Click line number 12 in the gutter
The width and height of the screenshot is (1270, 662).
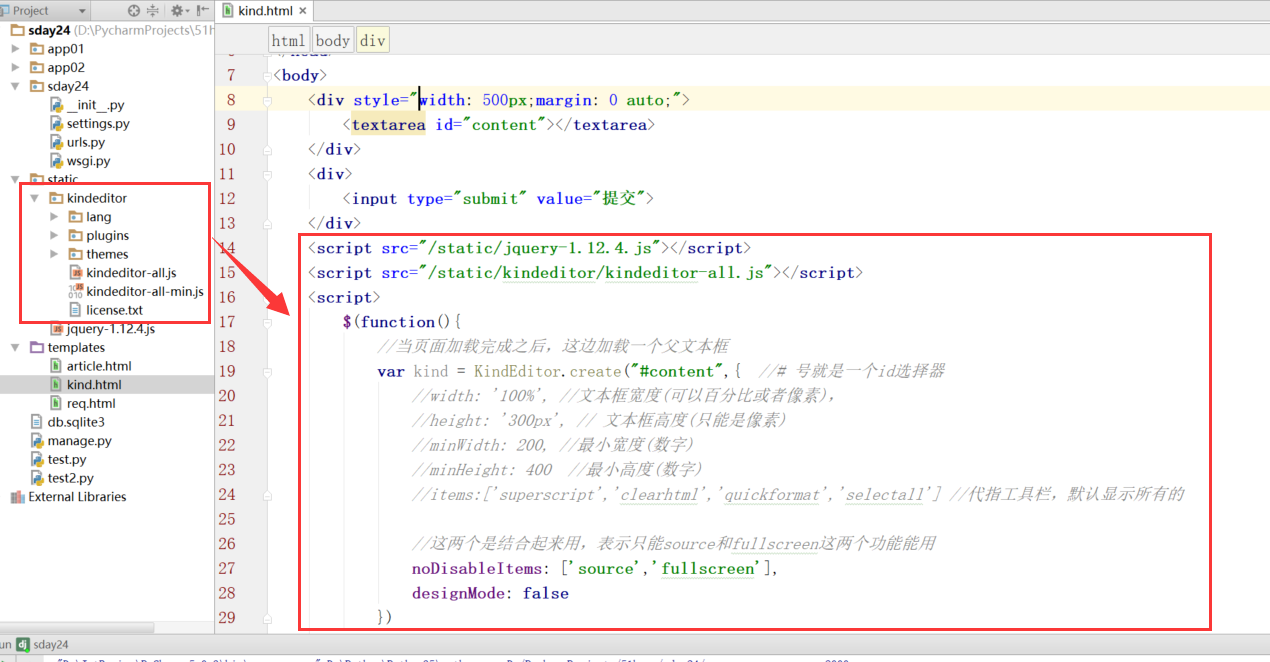click(226, 198)
